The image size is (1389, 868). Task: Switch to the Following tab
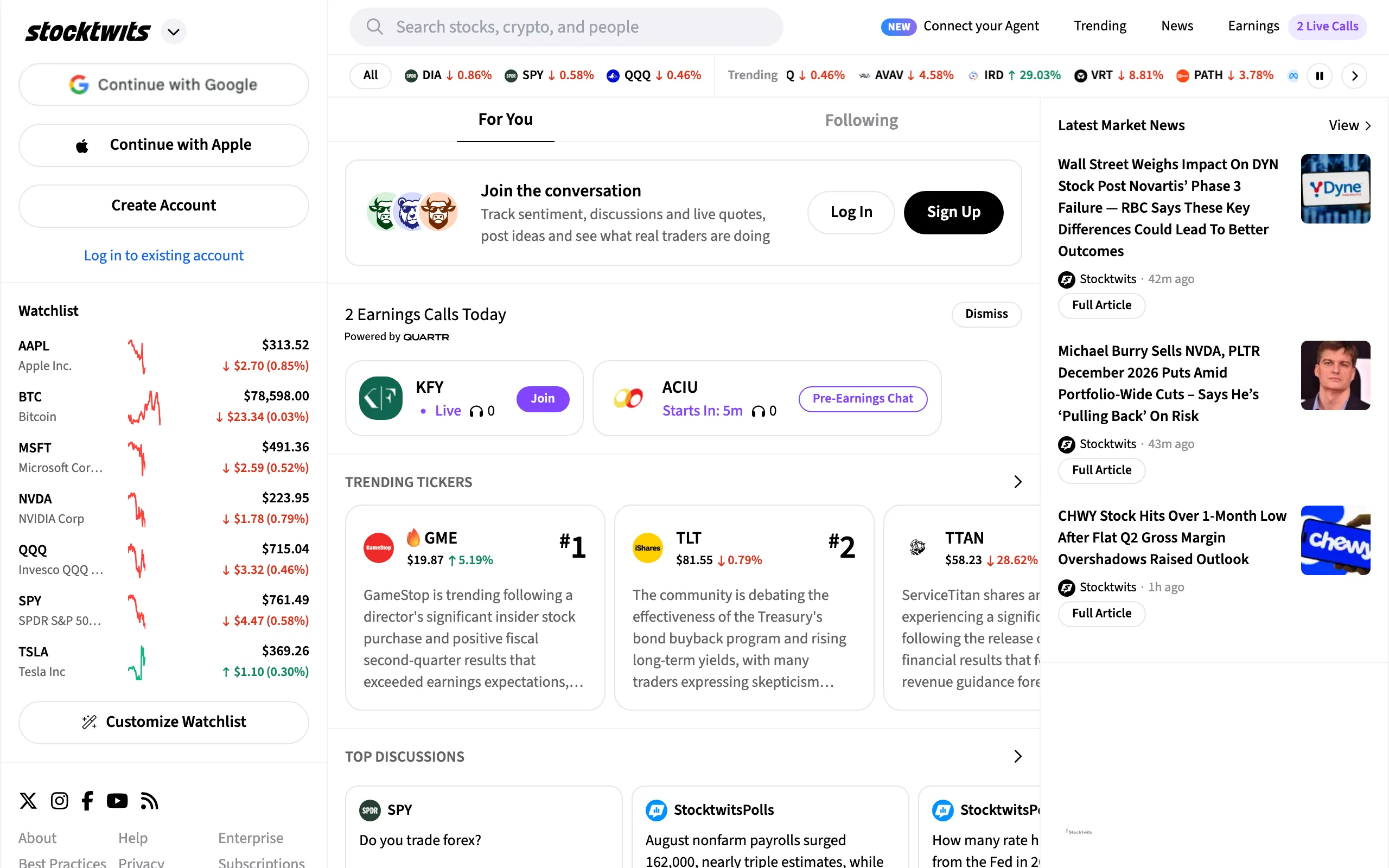click(x=861, y=119)
